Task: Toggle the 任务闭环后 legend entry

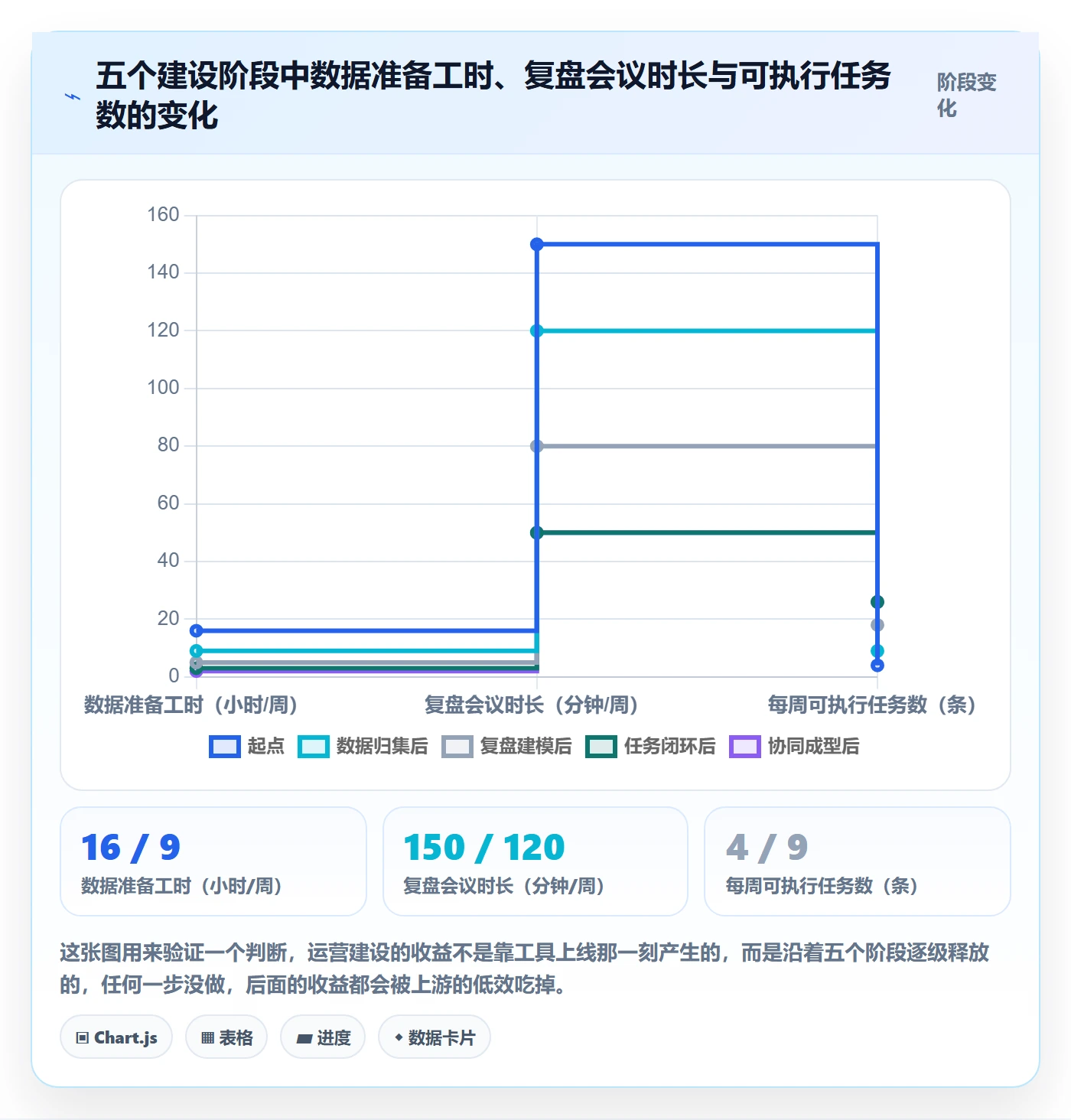Action: tap(650, 746)
